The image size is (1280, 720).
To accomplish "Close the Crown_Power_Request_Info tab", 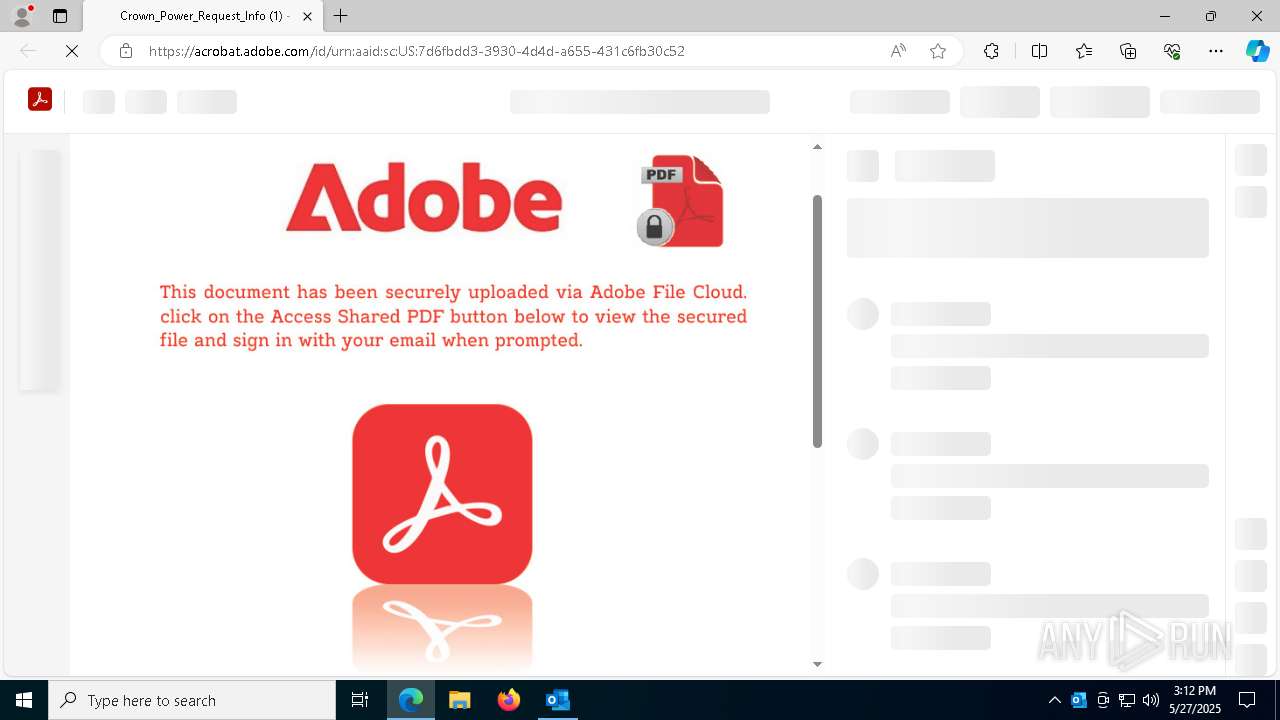I will coord(307,16).
